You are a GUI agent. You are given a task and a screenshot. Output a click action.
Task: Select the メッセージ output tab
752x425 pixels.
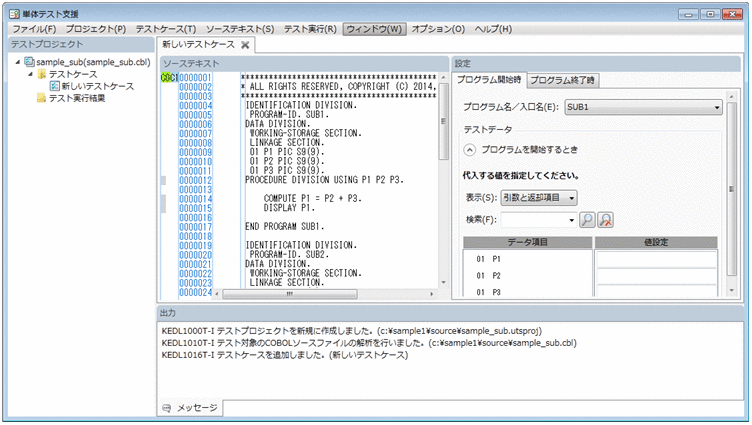tap(190, 408)
